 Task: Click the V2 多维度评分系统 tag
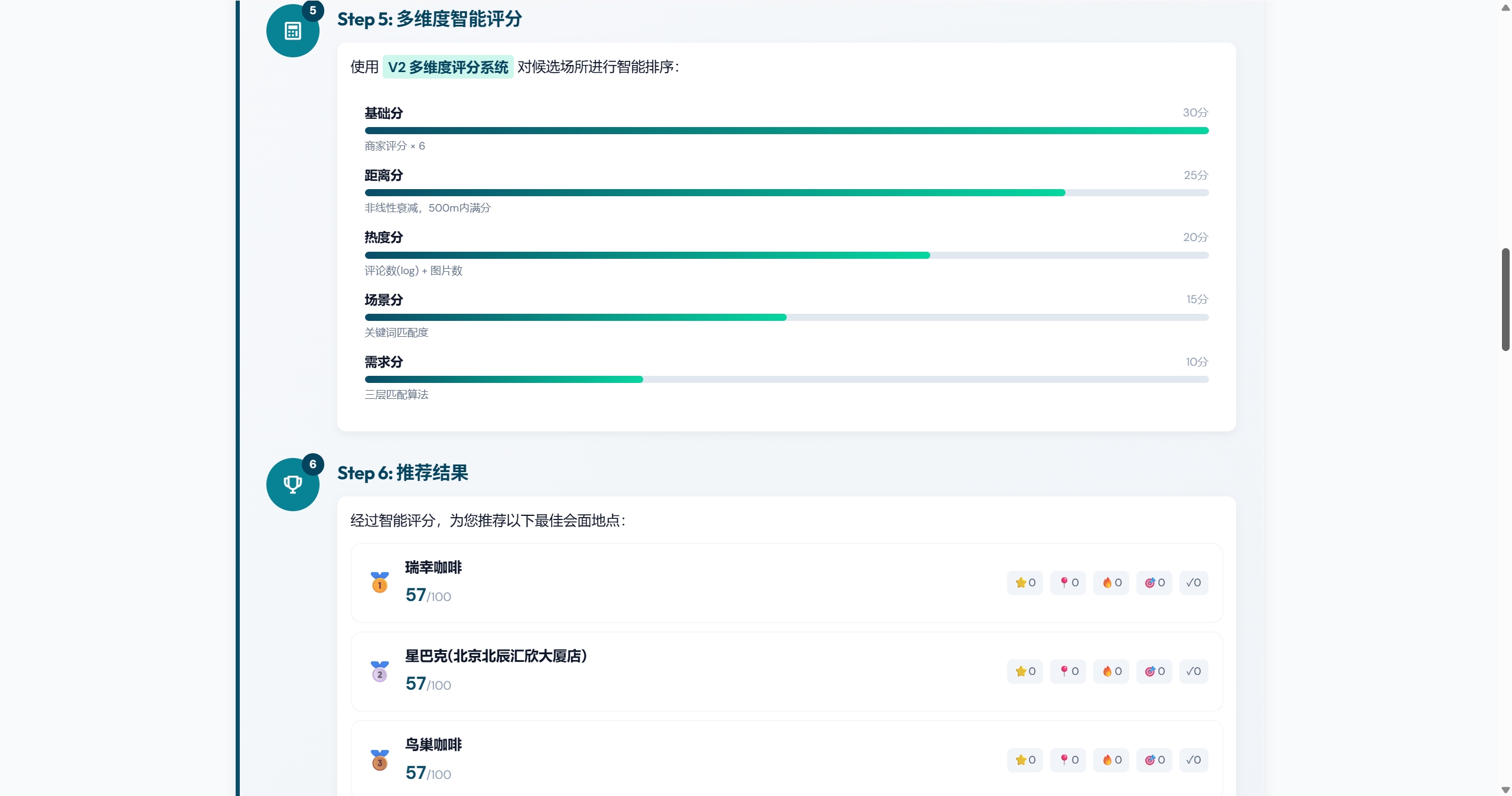tap(448, 67)
